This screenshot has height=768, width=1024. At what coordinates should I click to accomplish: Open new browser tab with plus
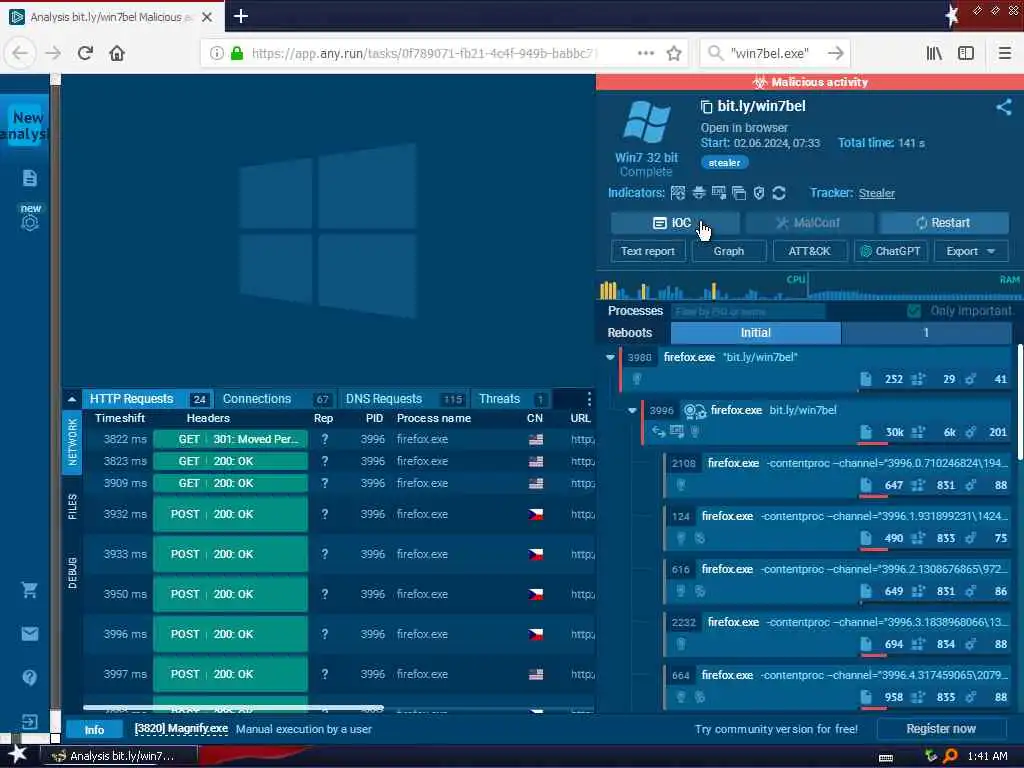[x=241, y=16]
